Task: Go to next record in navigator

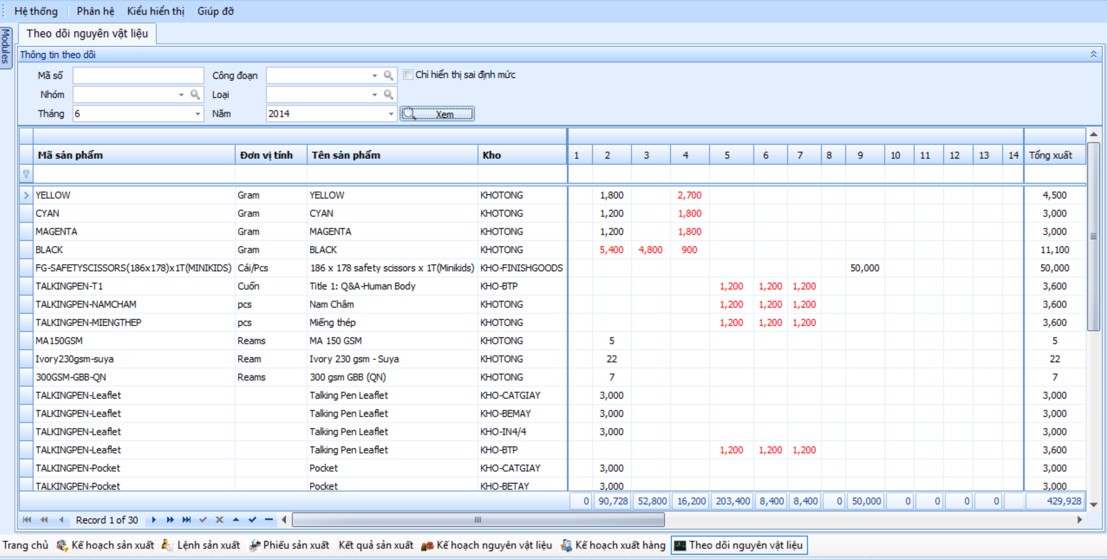Action: tap(154, 520)
